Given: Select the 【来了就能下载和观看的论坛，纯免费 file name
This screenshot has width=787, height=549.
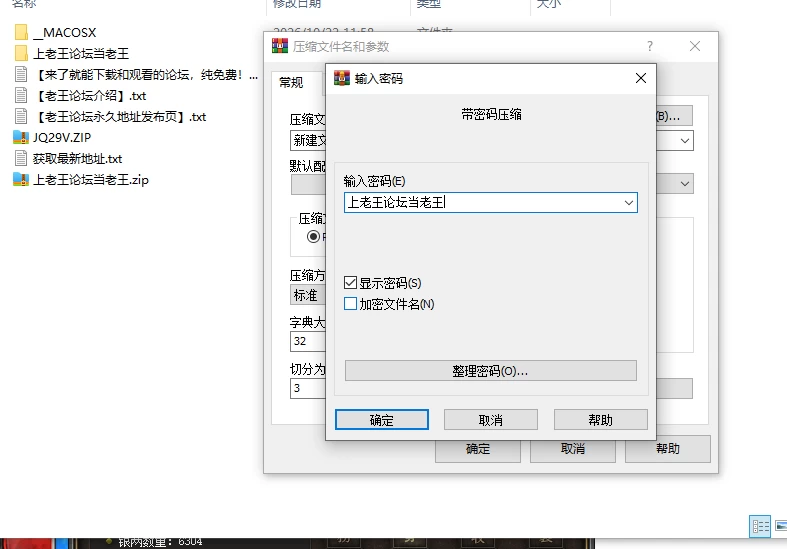Looking at the screenshot, I should coord(146,74).
